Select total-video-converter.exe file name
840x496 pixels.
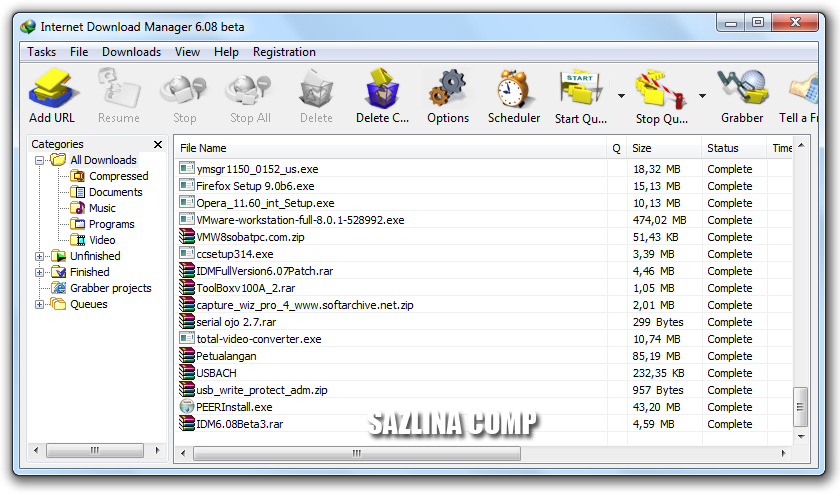pyautogui.click(x=259, y=339)
